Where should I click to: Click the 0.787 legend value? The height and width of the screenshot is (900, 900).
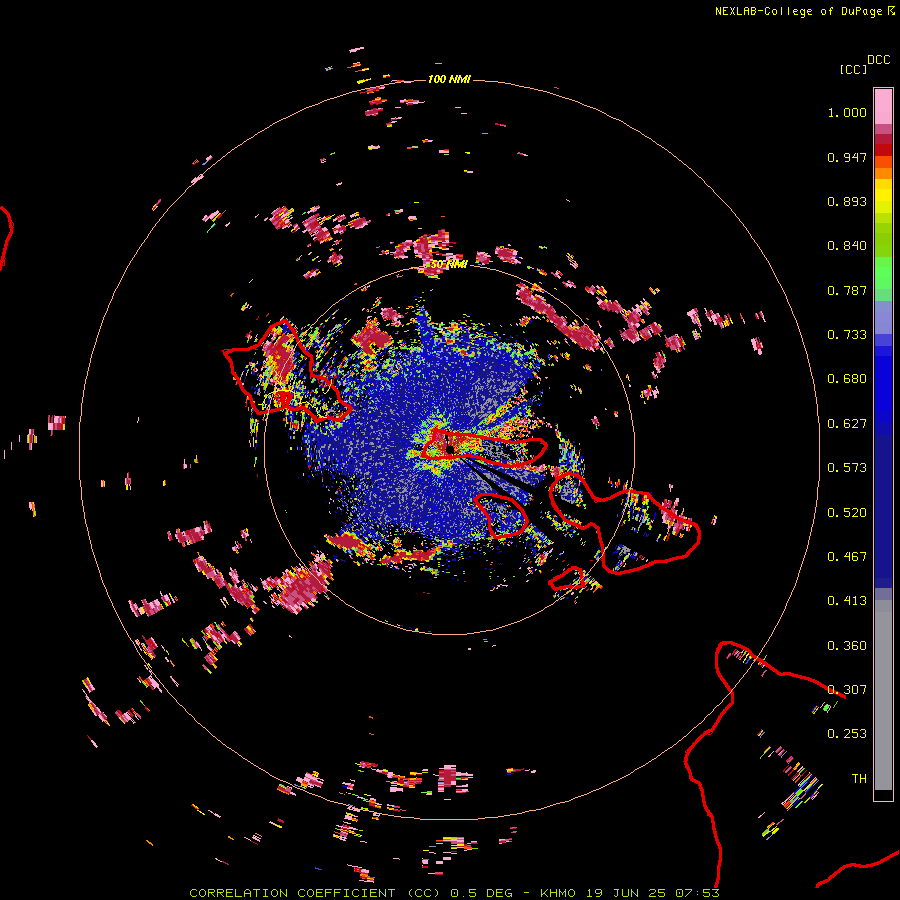(x=847, y=290)
